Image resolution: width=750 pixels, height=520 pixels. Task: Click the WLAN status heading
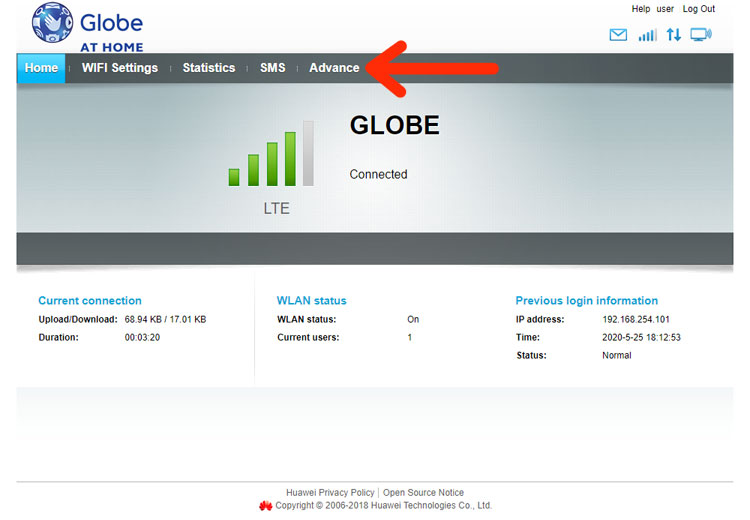pos(311,300)
